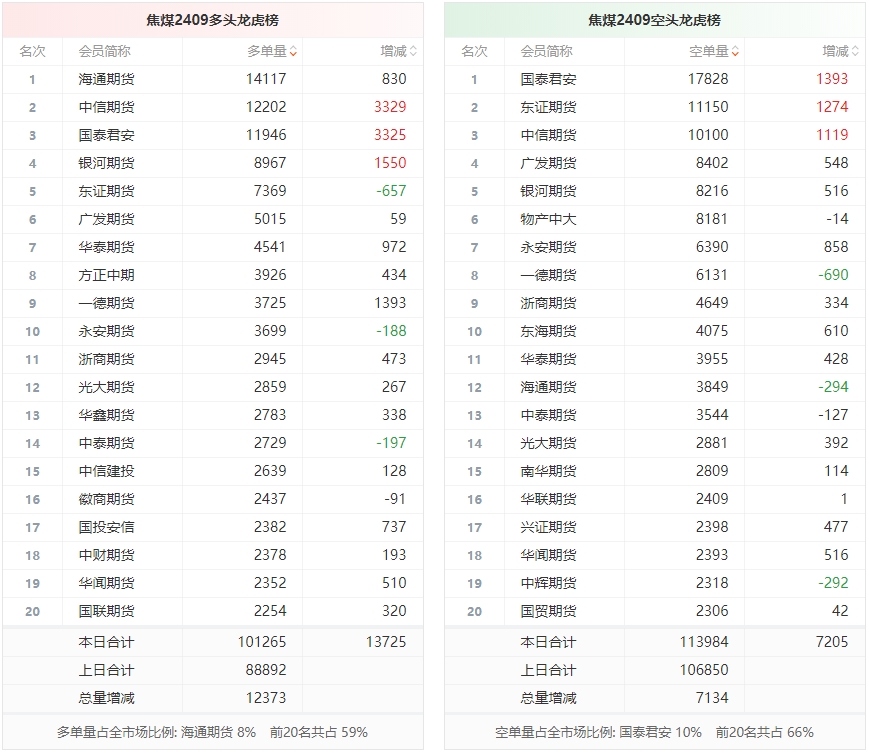This screenshot has height=753, width=869.
Task: Select 东证期货 in short table rank 2
Action: coord(548,107)
